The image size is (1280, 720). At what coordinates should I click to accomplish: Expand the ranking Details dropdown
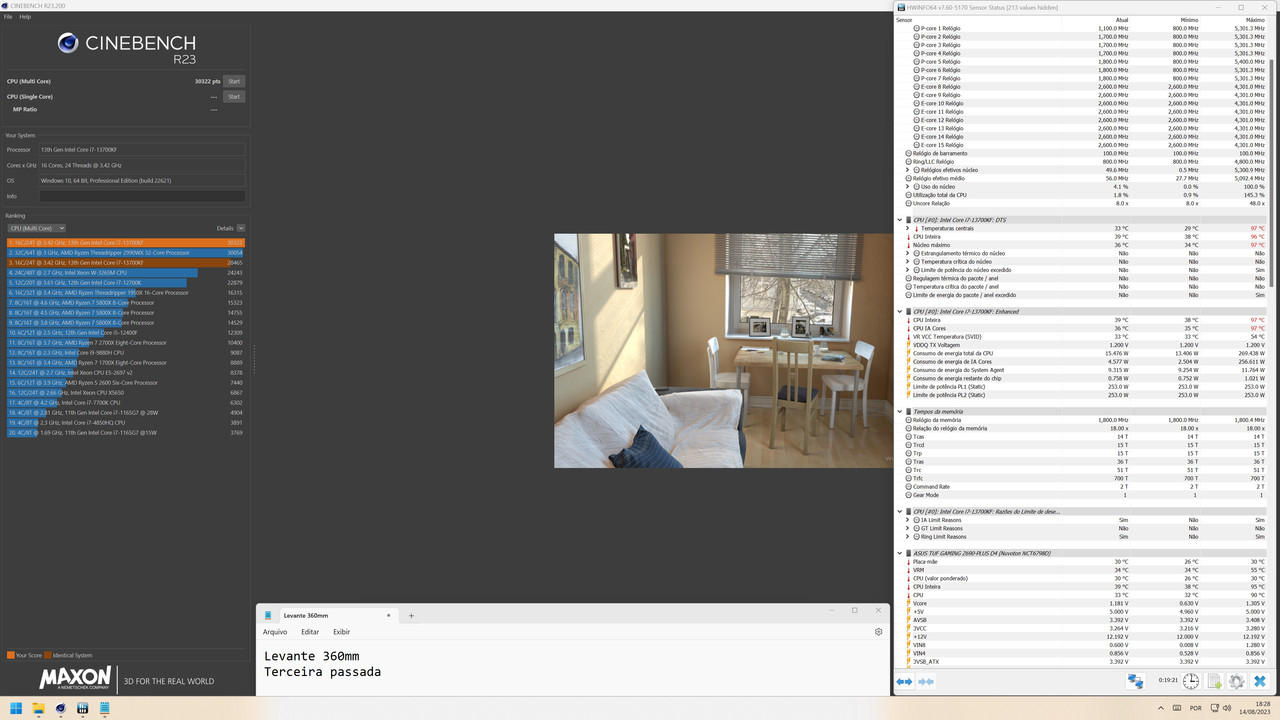pyautogui.click(x=241, y=228)
